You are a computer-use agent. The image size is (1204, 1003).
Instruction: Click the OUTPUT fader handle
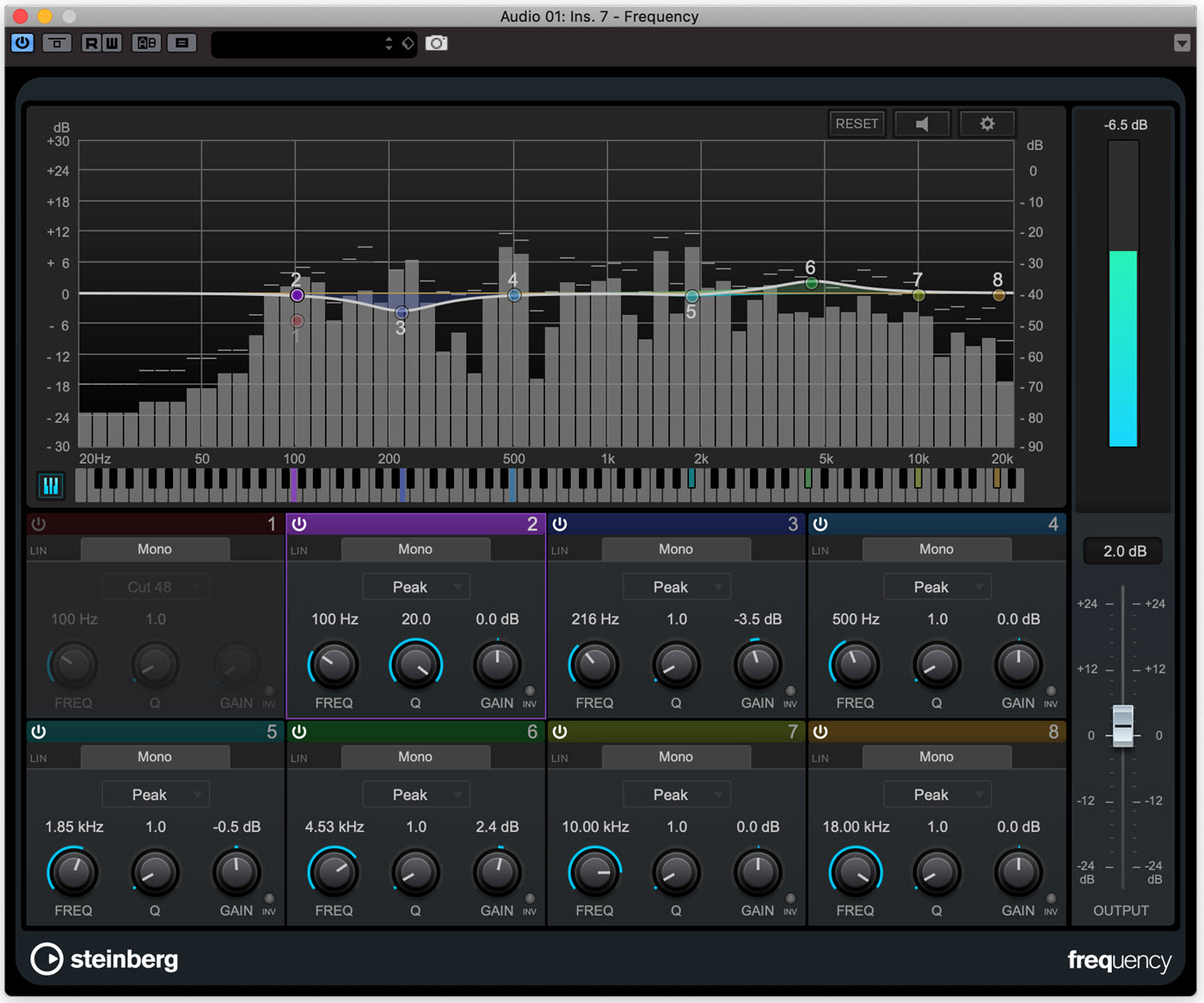click(x=1123, y=725)
